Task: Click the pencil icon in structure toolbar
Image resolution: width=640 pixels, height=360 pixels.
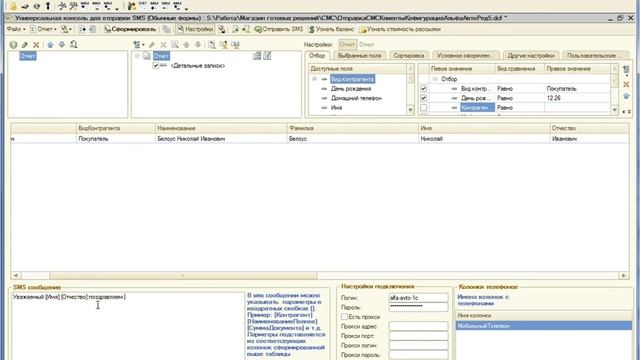Action: [152, 45]
